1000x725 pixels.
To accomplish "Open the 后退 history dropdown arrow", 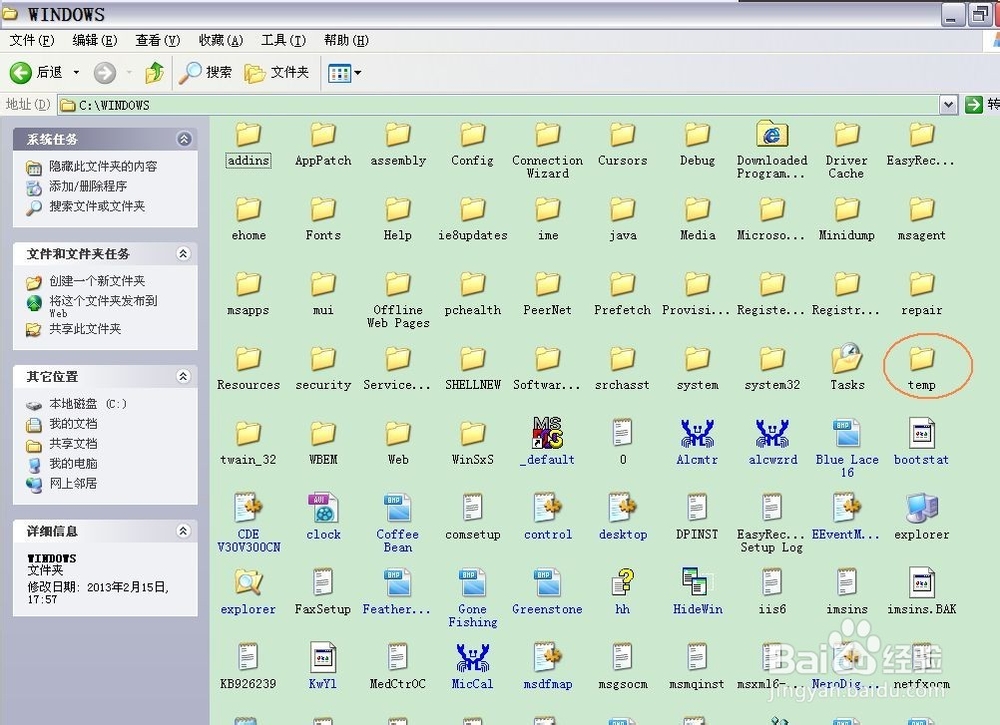I will 76,73.
